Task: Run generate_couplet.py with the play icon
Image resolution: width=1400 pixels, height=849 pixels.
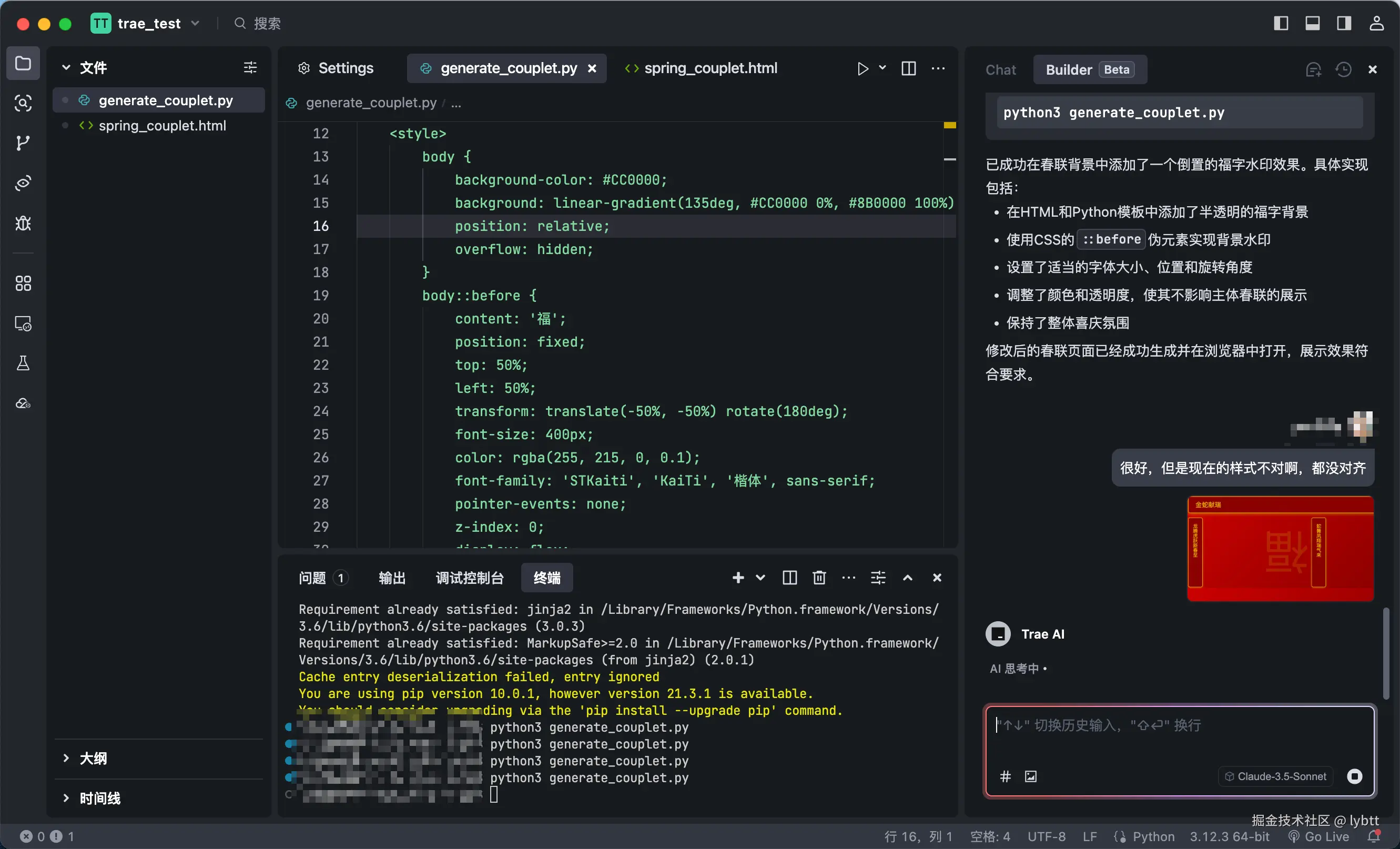Action: click(x=863, y=69)
